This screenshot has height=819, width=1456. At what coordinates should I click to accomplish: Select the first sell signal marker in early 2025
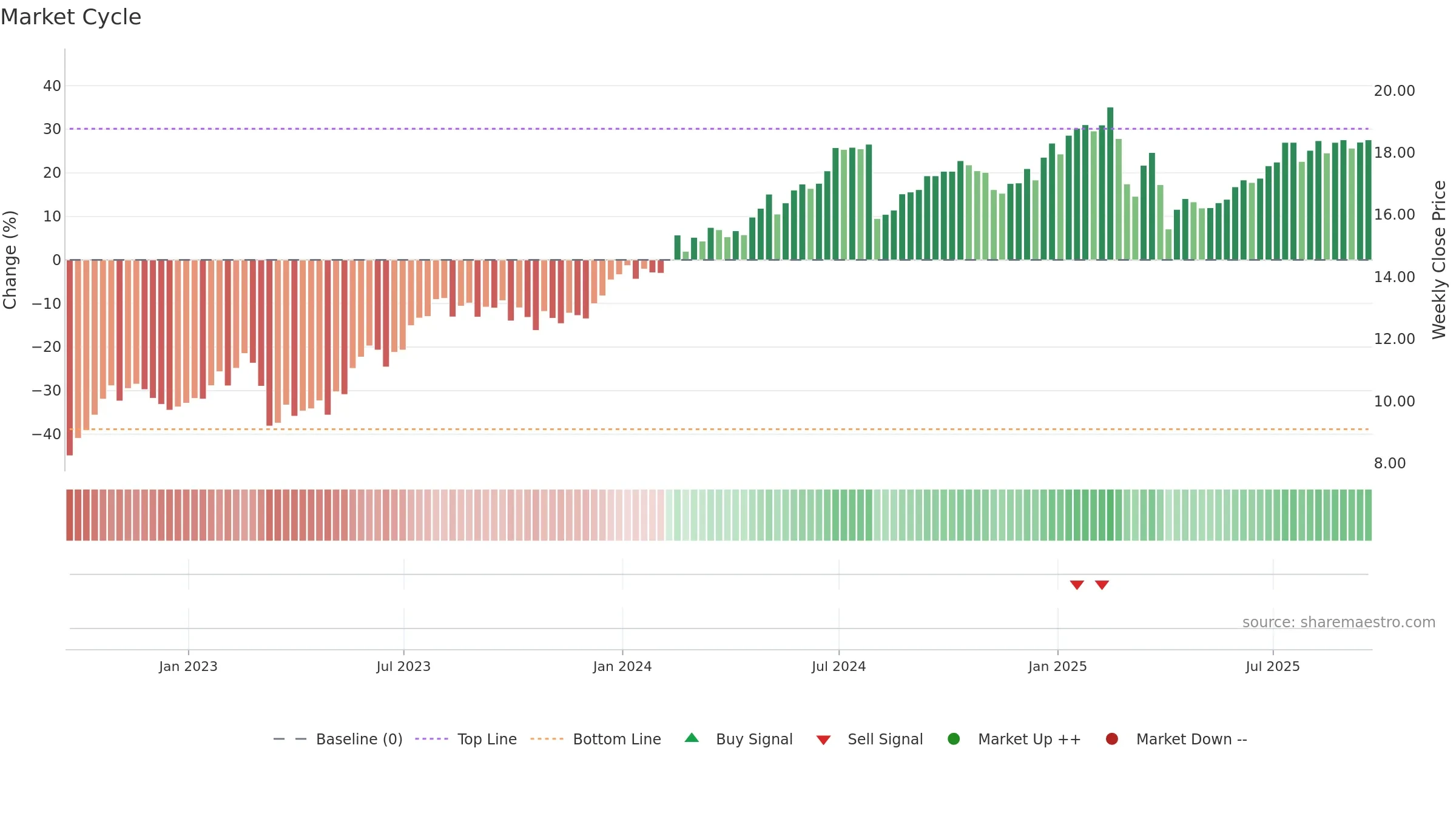click(x=1077, y=585)
